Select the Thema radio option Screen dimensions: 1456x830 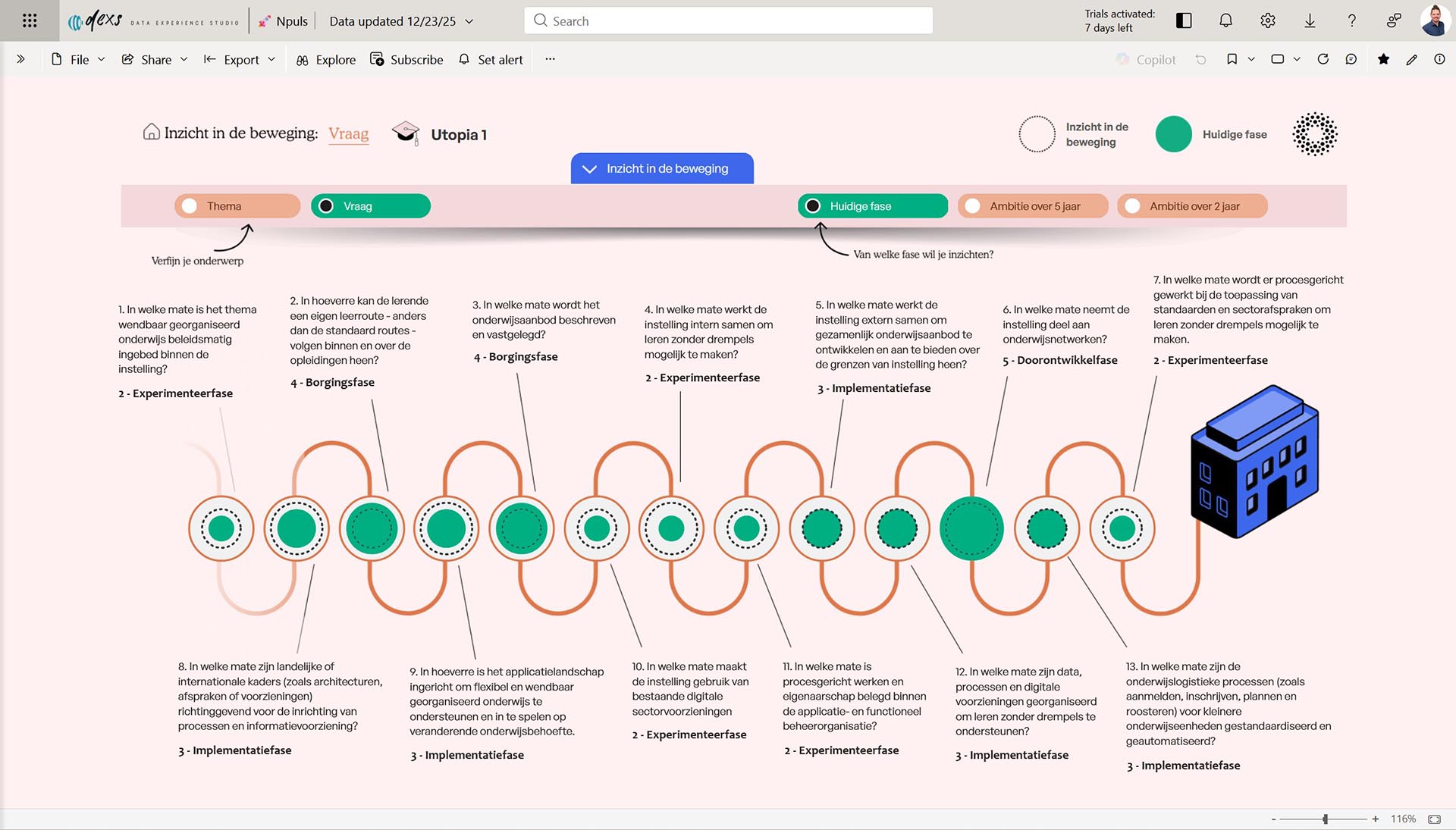[190, 206]
